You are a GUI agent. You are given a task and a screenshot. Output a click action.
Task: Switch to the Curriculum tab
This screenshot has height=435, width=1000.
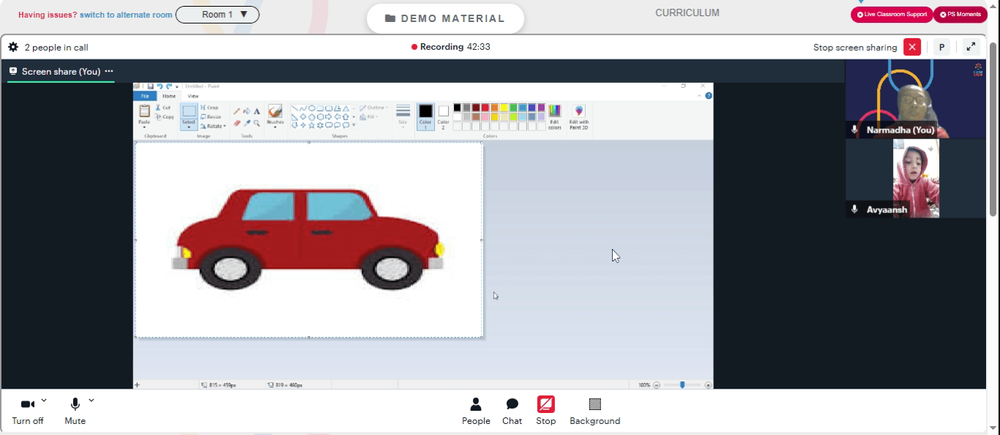click(x=687, y=13)
